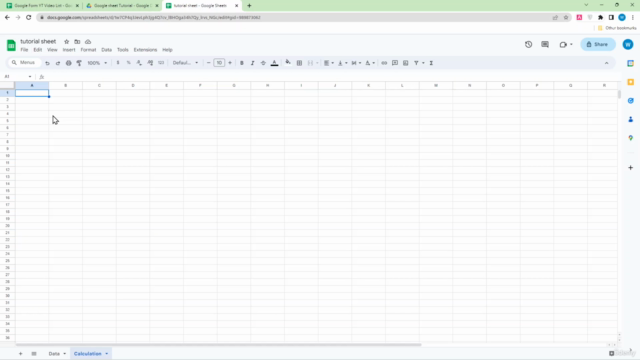640x360 pixels.
Task: Format as currency with dollar icon
Action: pos(118,63)
